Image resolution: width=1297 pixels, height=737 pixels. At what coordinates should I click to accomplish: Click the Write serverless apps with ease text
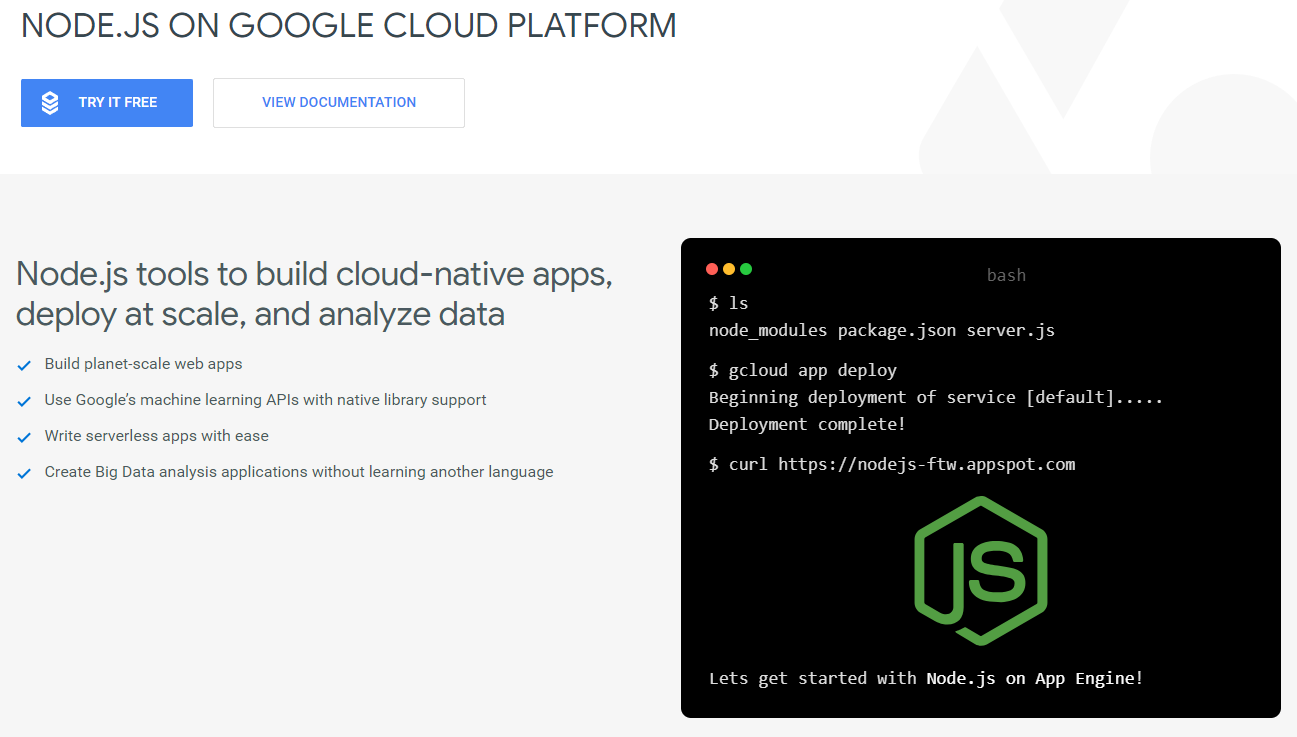click(x=157, y=436)
